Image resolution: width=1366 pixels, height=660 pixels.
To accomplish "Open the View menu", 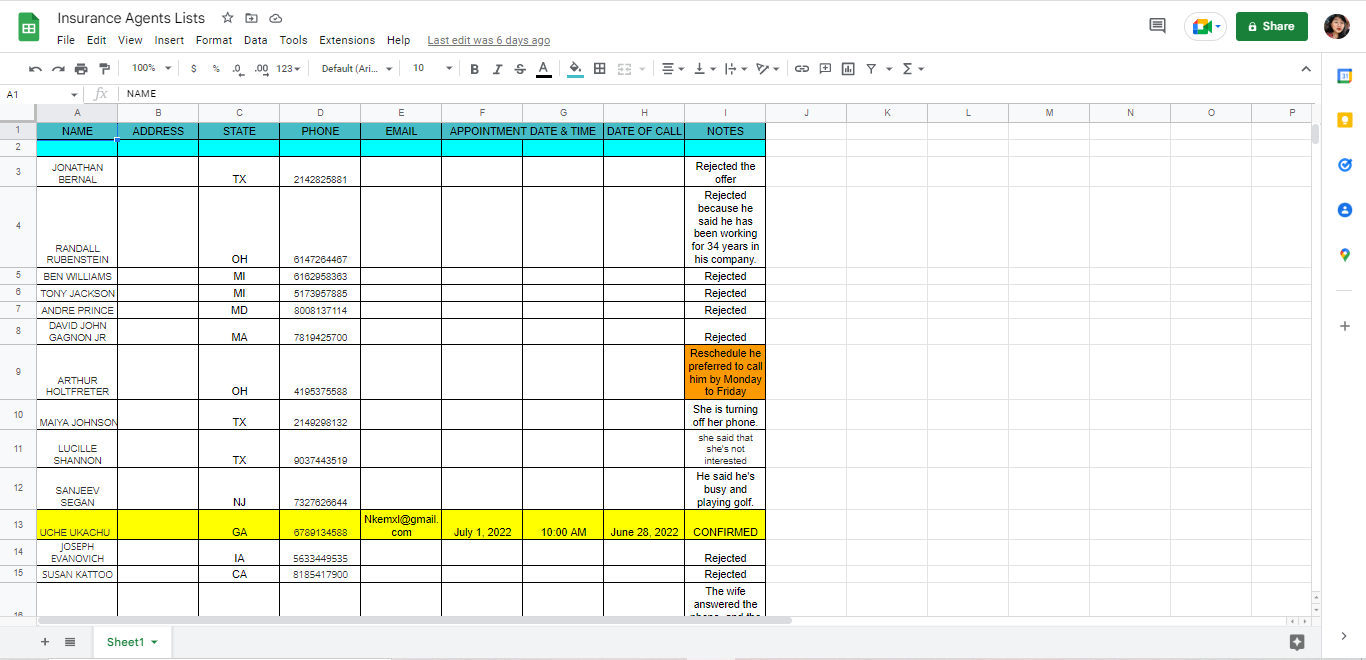I will (x=130, y=40).
